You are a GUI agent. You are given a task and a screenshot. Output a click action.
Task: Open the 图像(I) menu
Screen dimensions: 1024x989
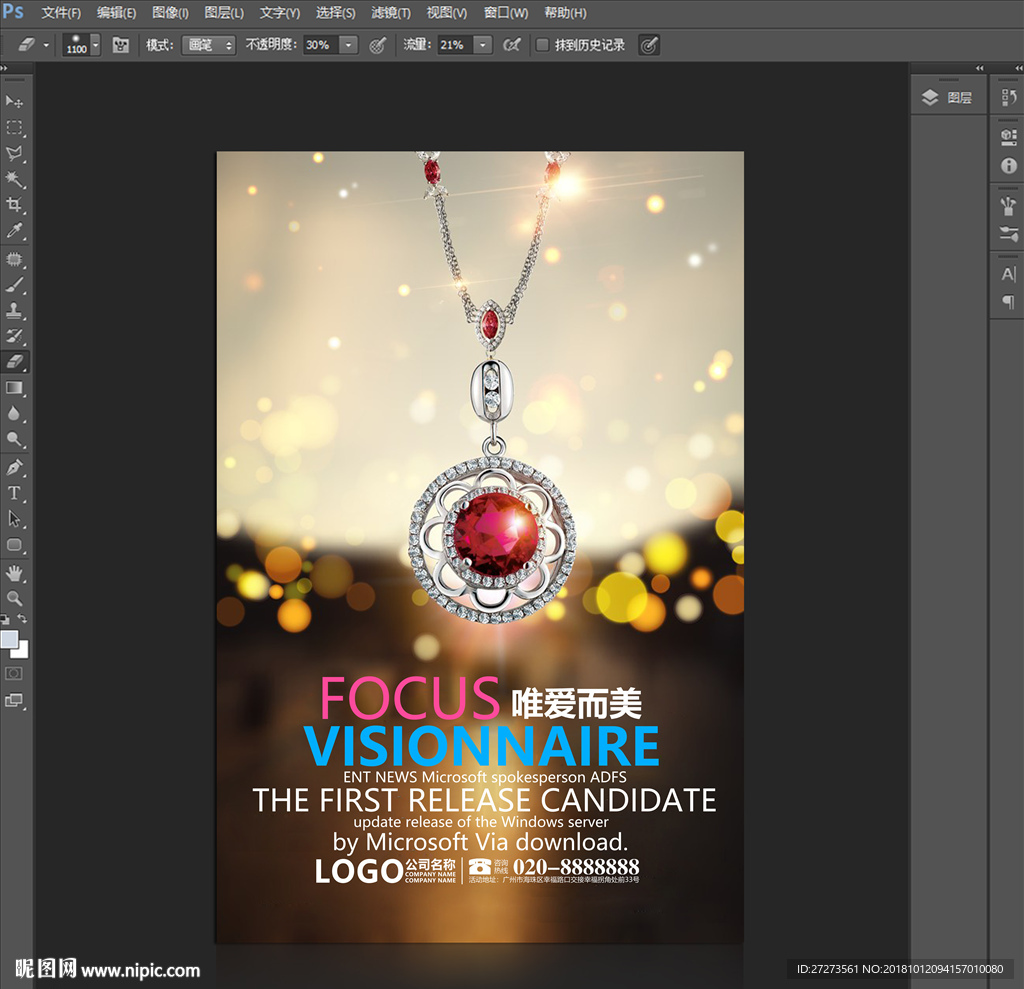tap(170, 13)
